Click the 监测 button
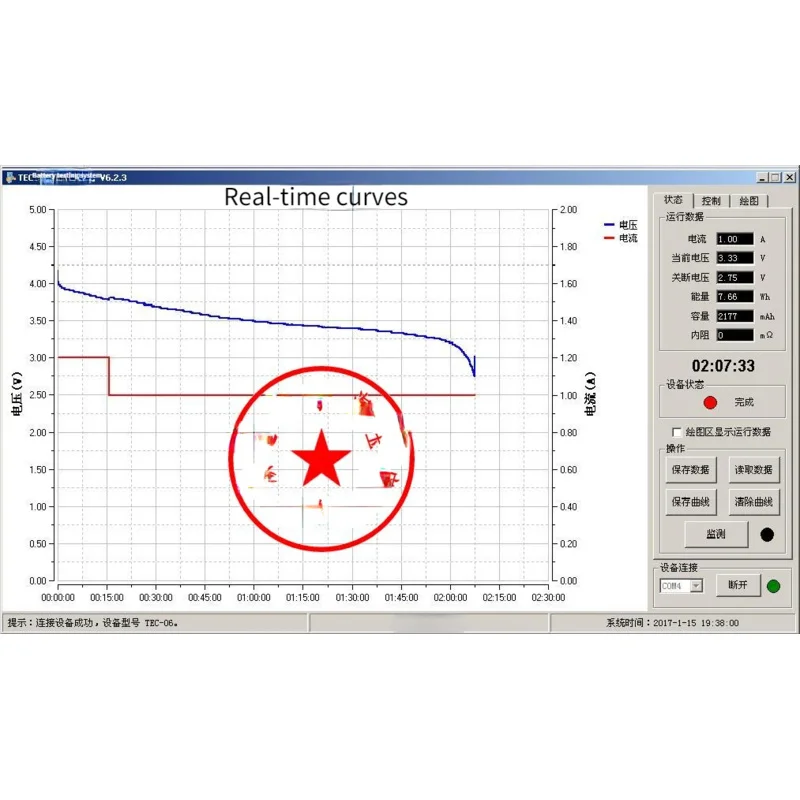800x800 pixels. click(x=716, y=534)
